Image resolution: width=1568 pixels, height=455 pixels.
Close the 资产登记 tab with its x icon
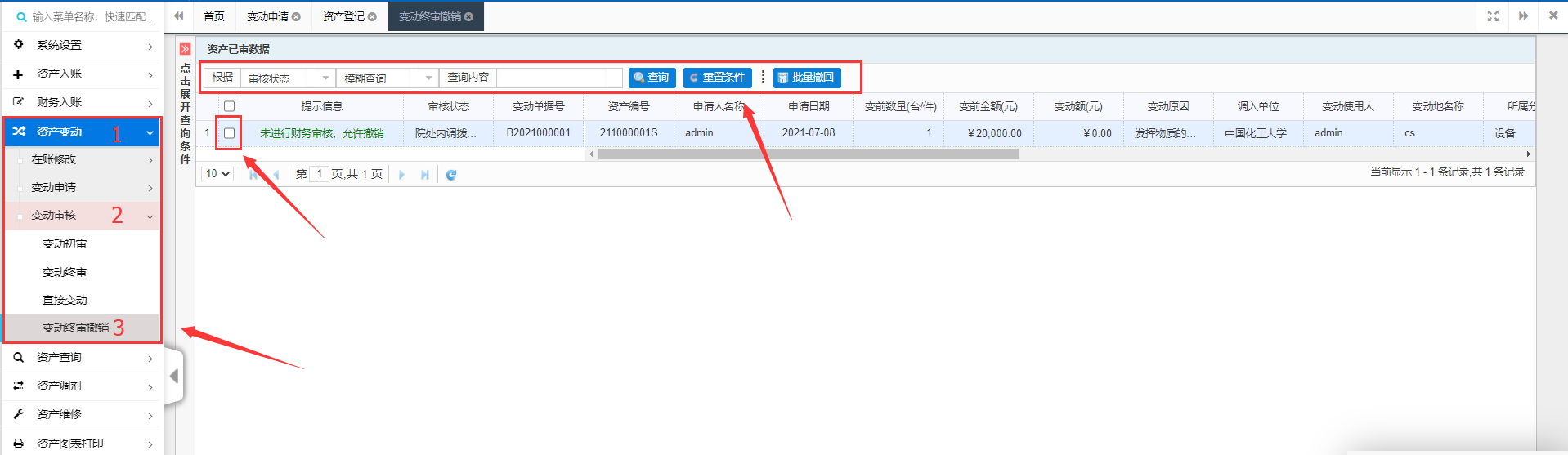pos(373,17)
